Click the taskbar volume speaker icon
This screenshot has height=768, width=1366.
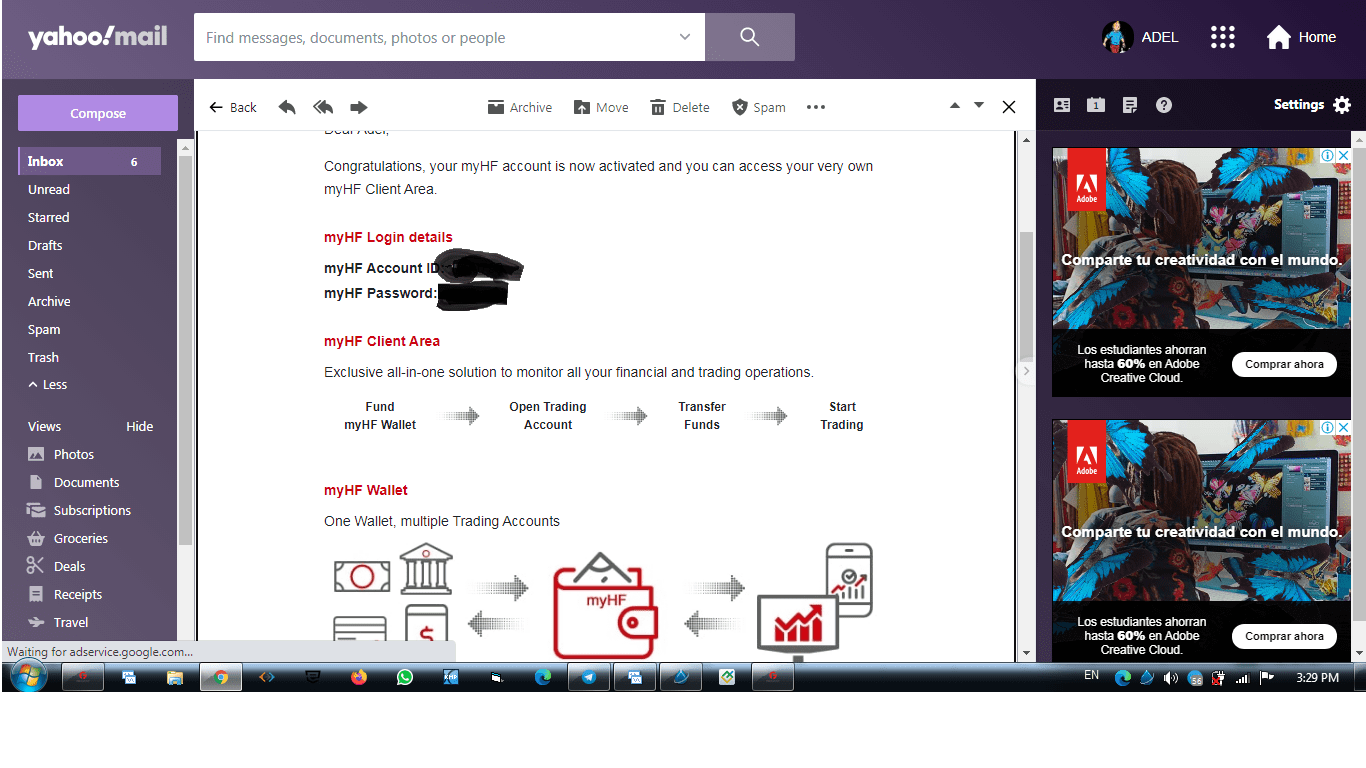[x=1171, y=678]
